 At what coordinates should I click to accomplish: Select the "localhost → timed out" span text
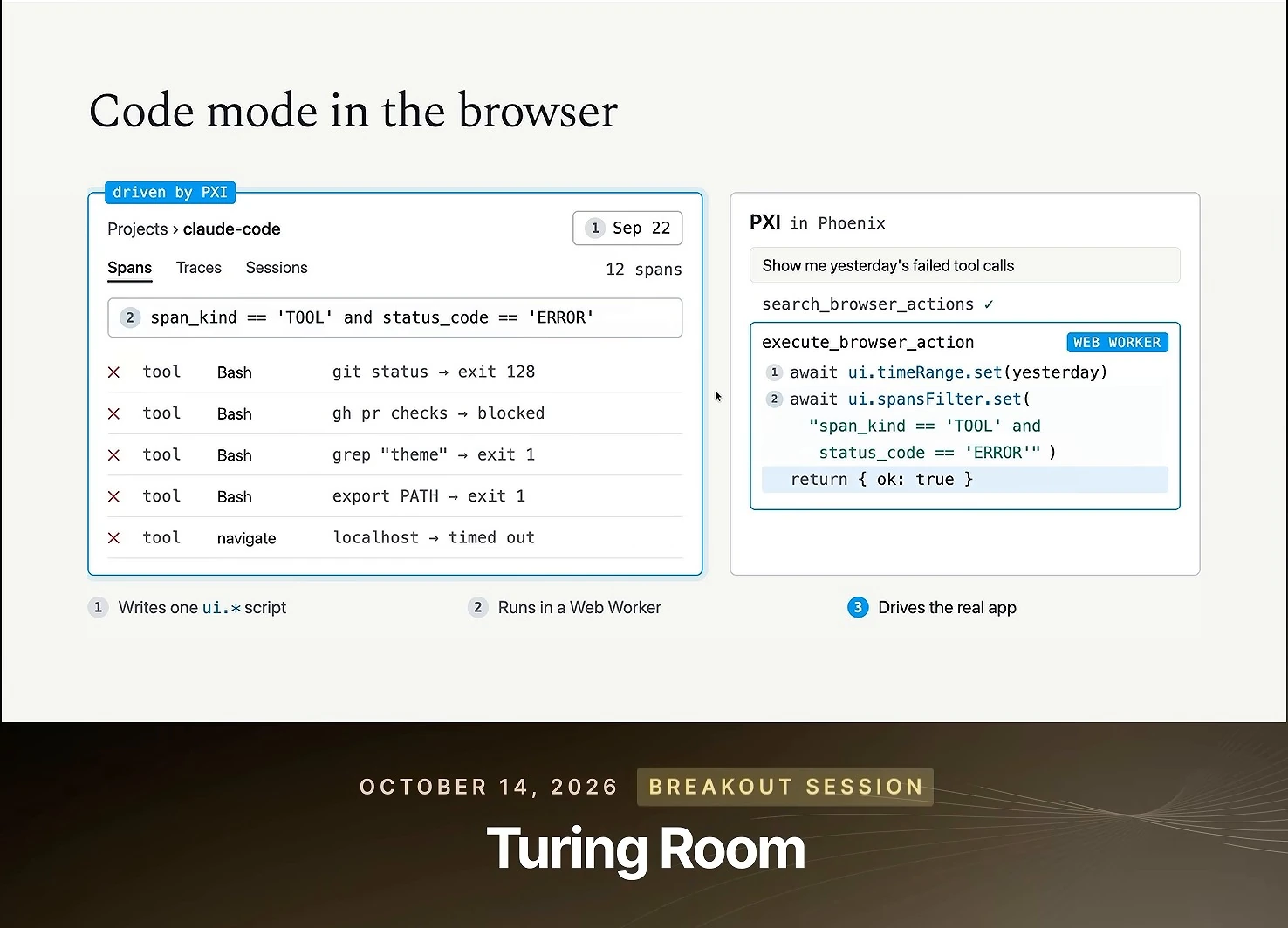click(x=434, y=537)
